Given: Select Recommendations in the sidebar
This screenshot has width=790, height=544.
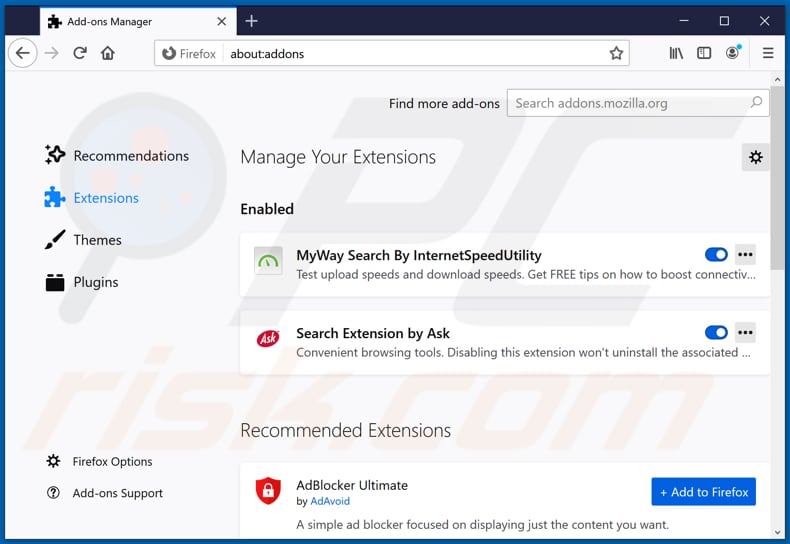Looking at the screenshot, I should pos(117,156).
